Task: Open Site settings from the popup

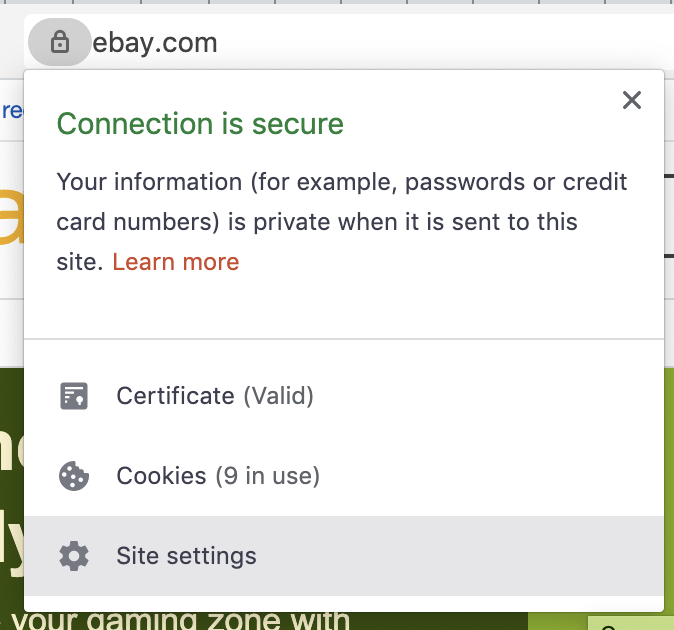Action: [x=186, y=556]
